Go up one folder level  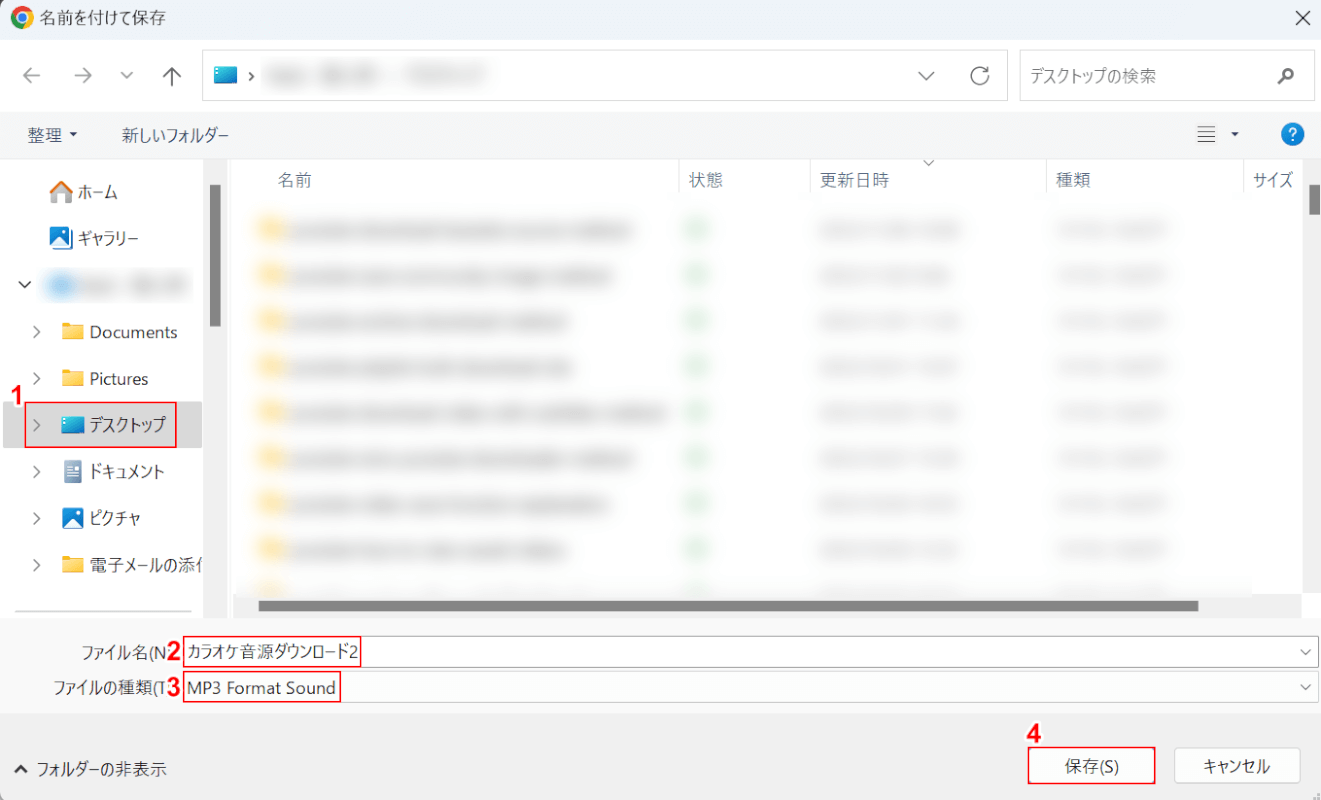[172, 76]
